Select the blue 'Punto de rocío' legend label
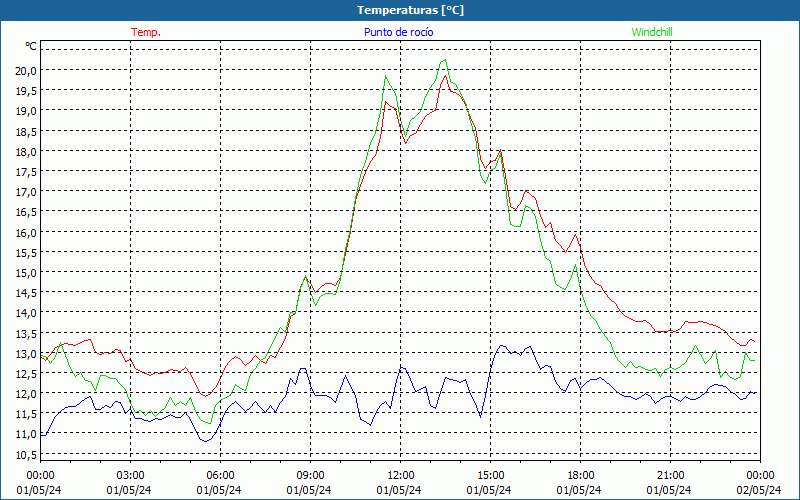Image resolution: width=800 pixels, height=500 pixels. pyautogui.click(x=398, y=32)
